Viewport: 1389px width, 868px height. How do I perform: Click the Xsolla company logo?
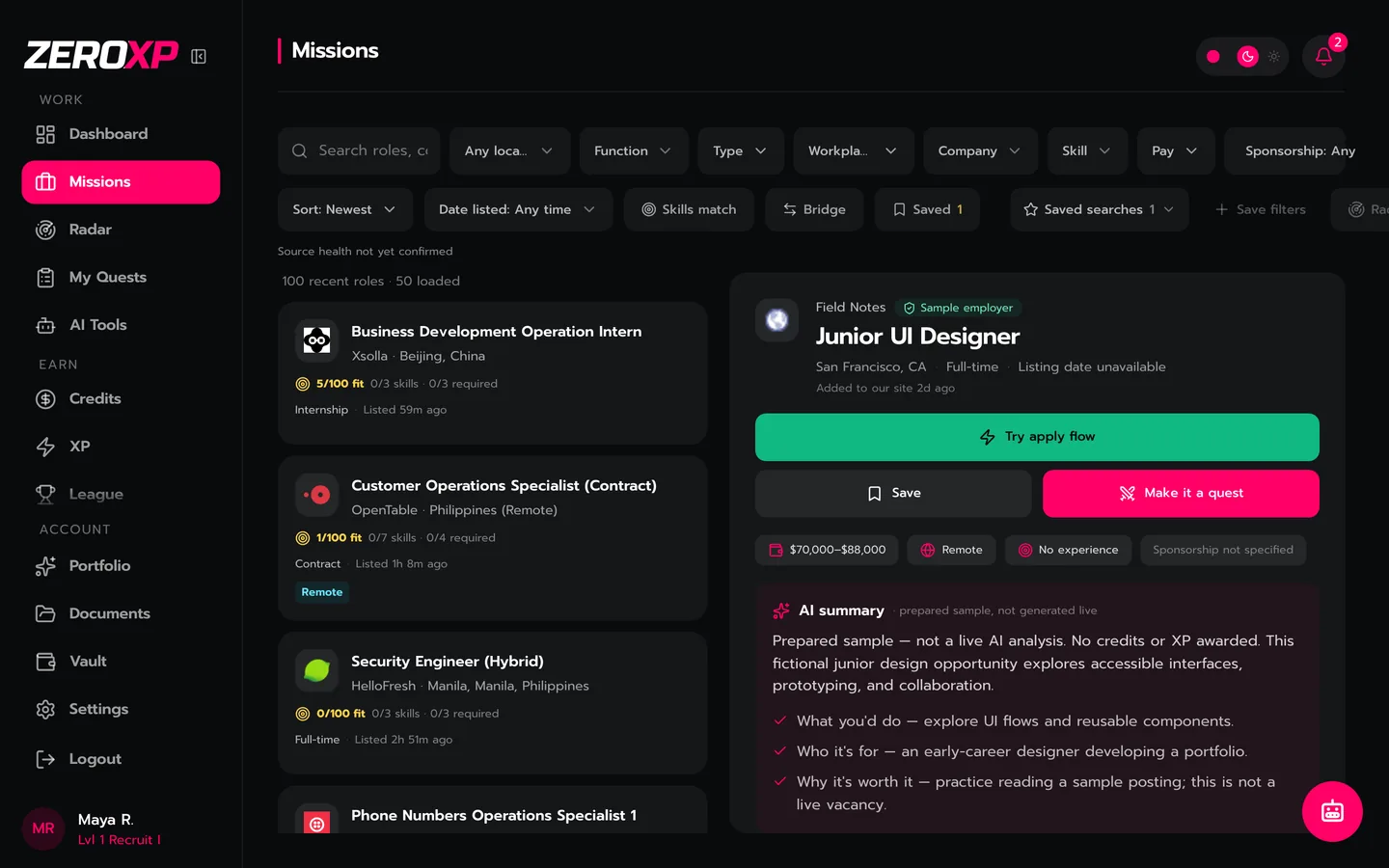coord(316,339)
